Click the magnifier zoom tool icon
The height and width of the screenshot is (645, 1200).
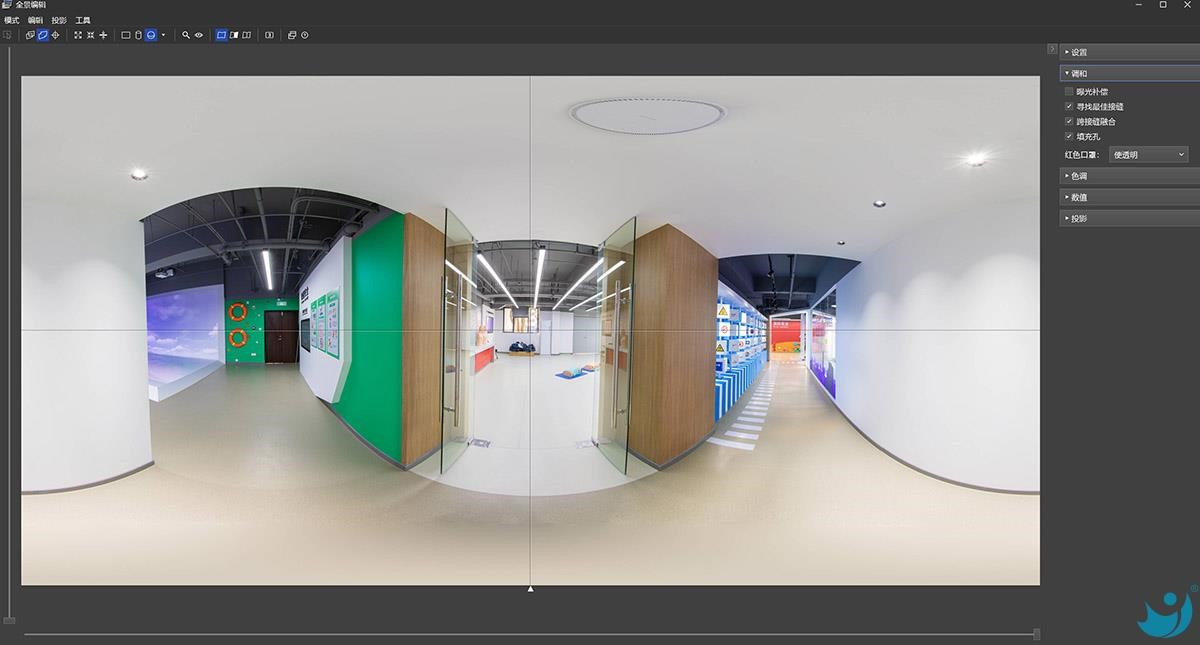[x=186, y=35]
